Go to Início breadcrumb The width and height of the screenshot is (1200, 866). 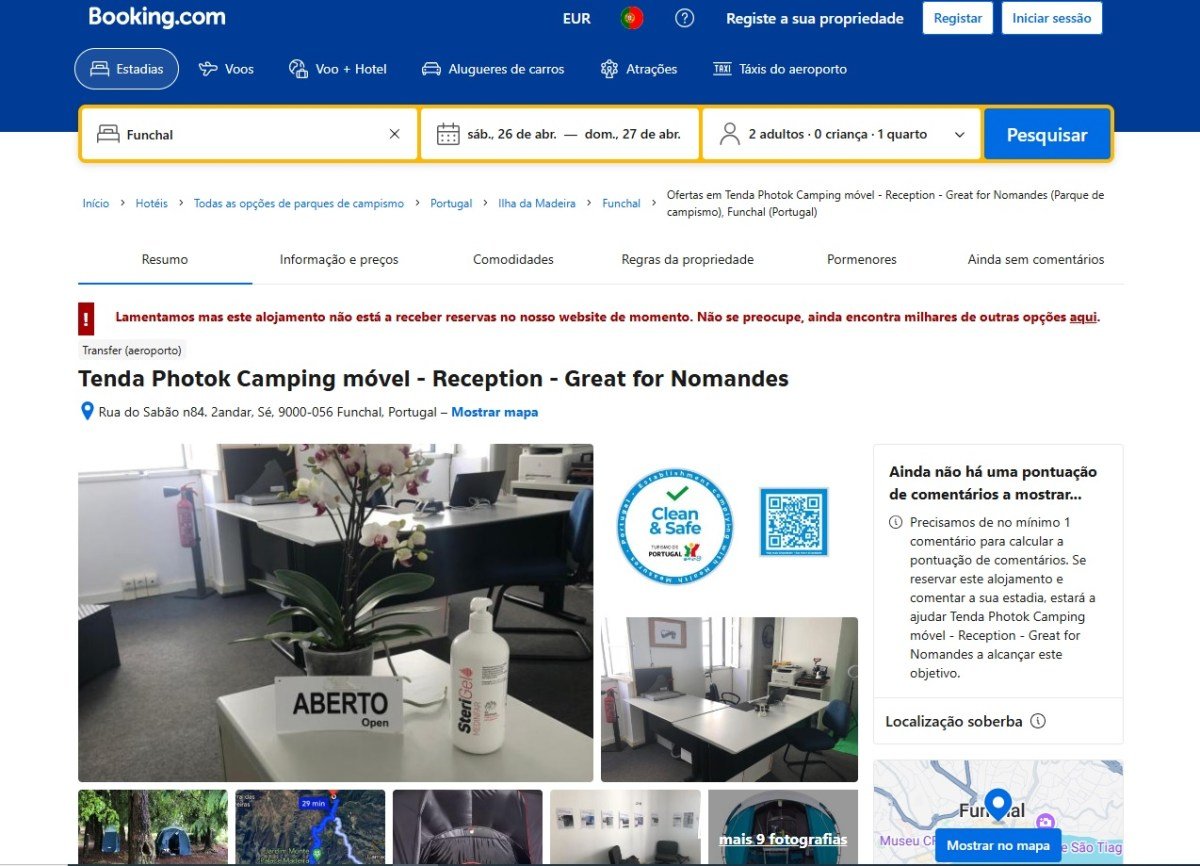point(96,203)
